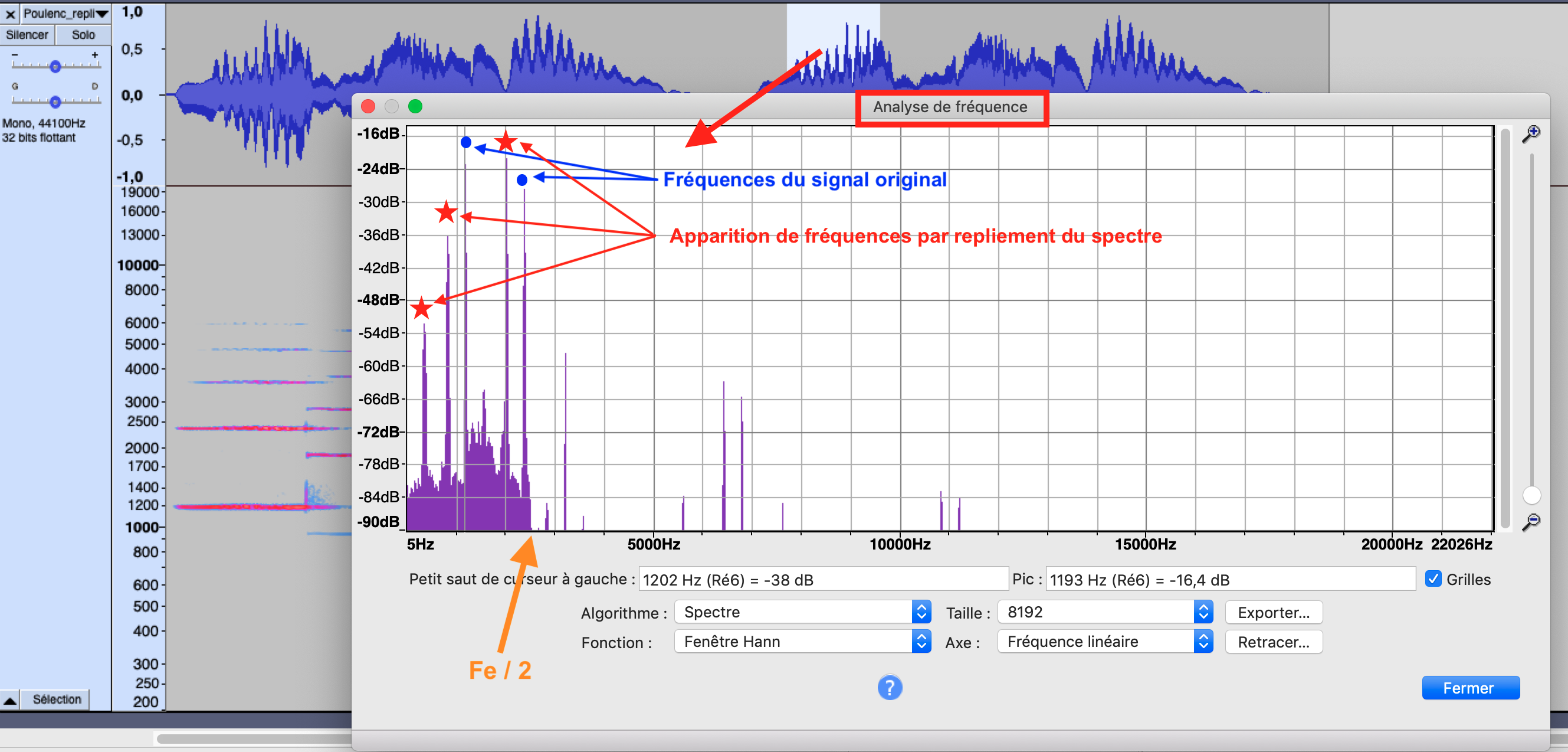This screenshot has width=1568, height=752.
Task: Open the Algorithme dropdown showing Spectre
Action: click(x=802, y=612)
